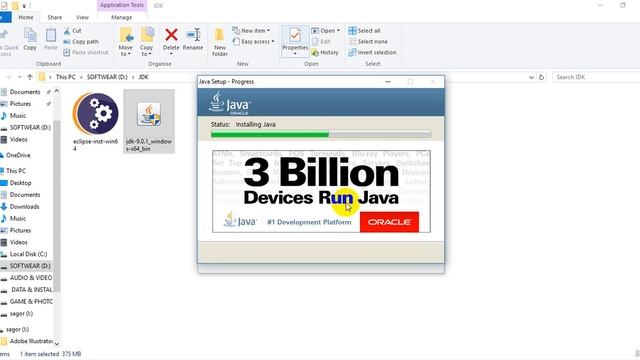
Task: Select the eclipse-inst-win64 installer file
Action: (96, 121)
